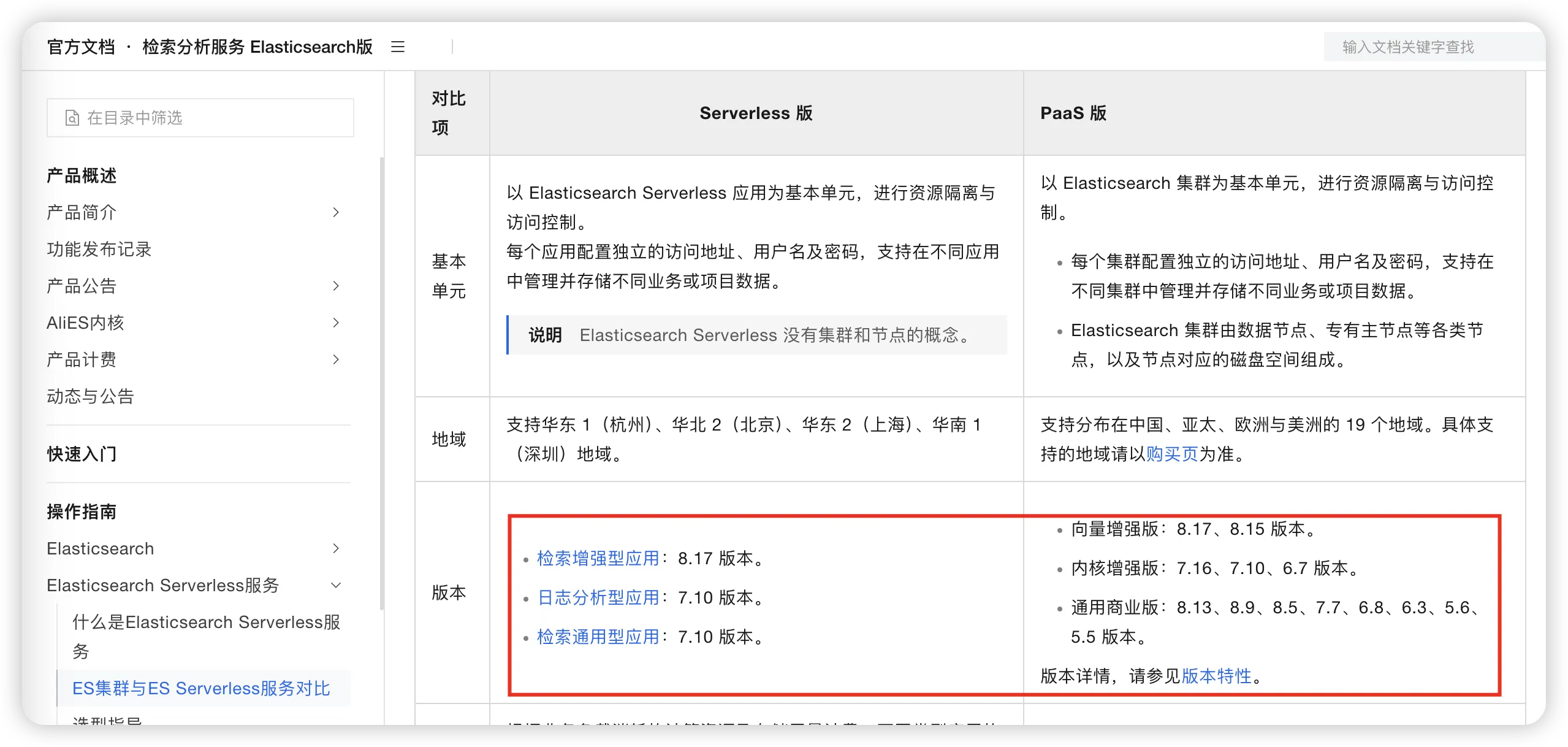
Task: Open 检索通用型应用 link
Action: [598, 637]
